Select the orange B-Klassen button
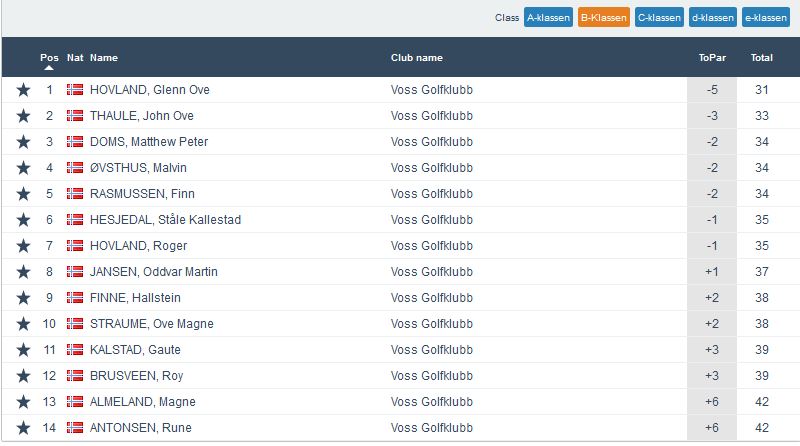800x446 pixels. [x=604, y=18]
